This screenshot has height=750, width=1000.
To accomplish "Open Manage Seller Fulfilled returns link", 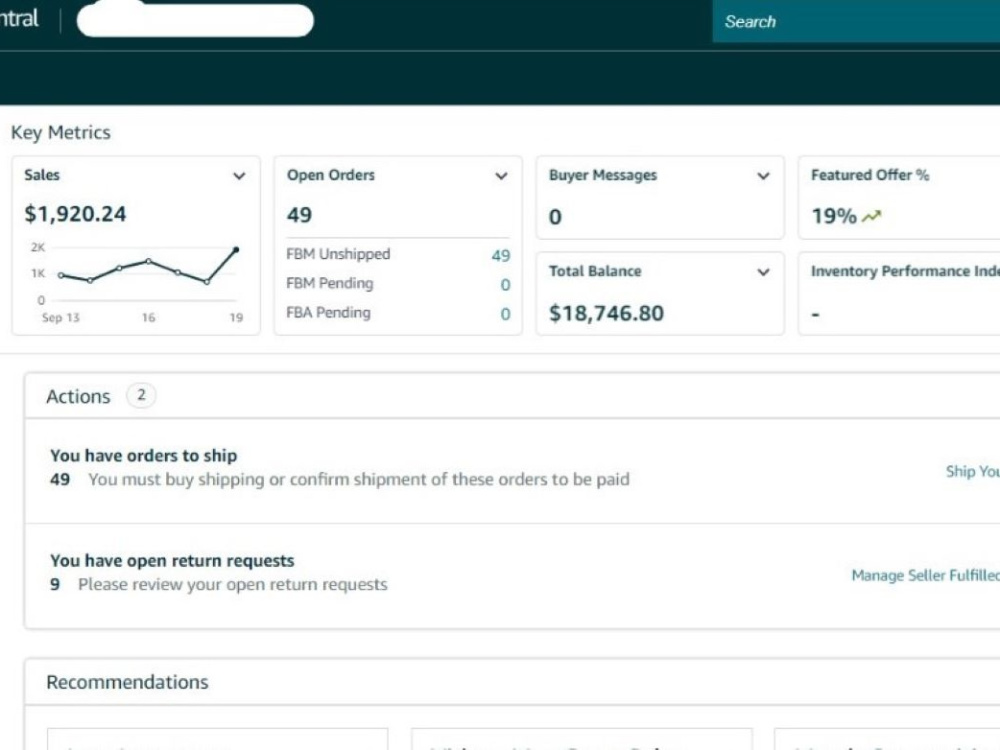I will tap(925, 575).
